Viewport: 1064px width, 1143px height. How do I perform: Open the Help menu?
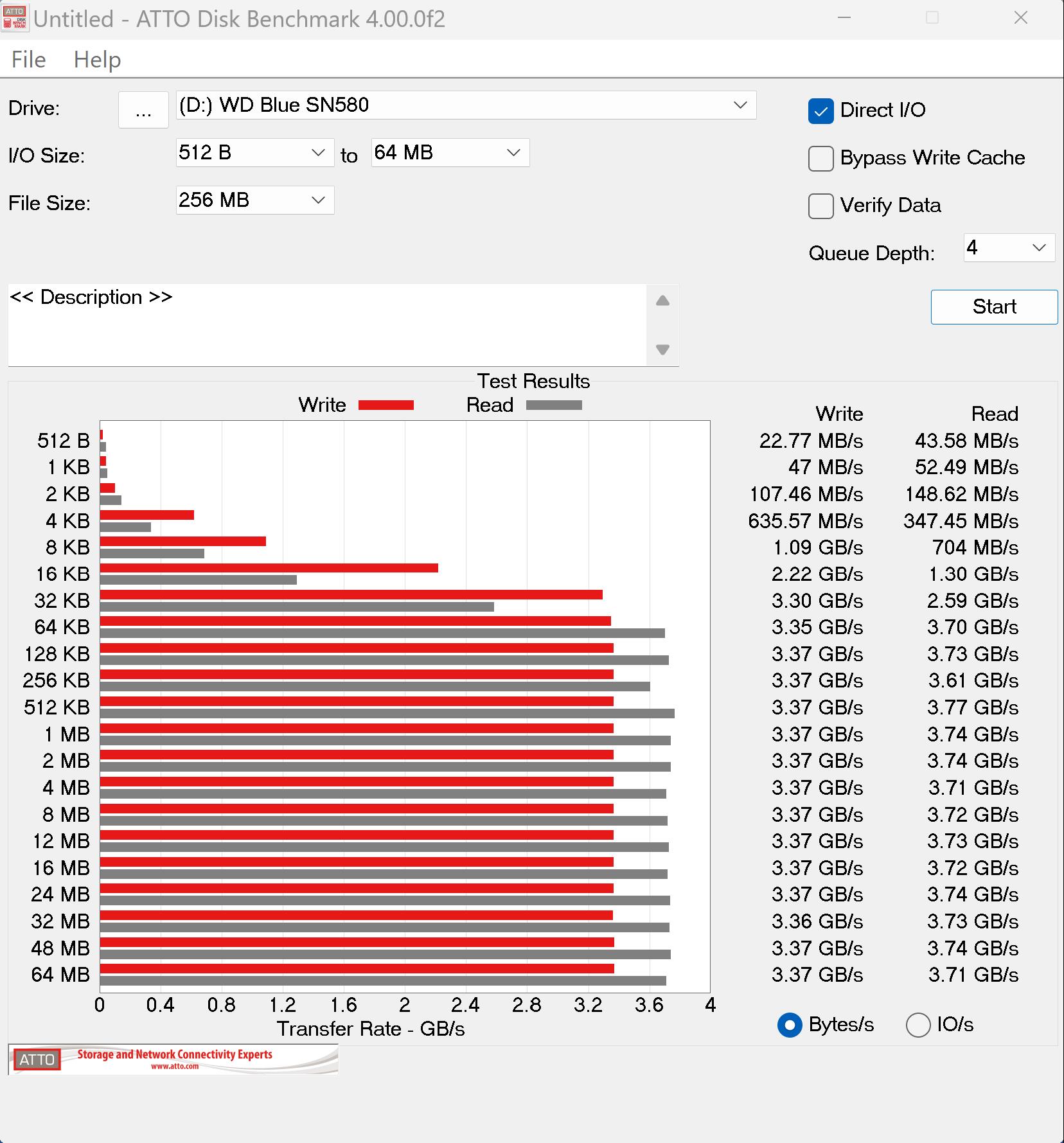(97, 60)
